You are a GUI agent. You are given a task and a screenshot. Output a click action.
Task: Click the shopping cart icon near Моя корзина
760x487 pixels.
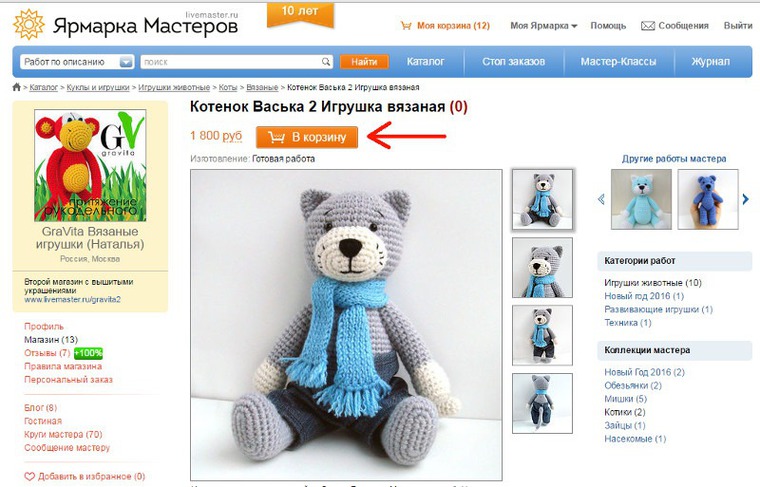[406, 26]
